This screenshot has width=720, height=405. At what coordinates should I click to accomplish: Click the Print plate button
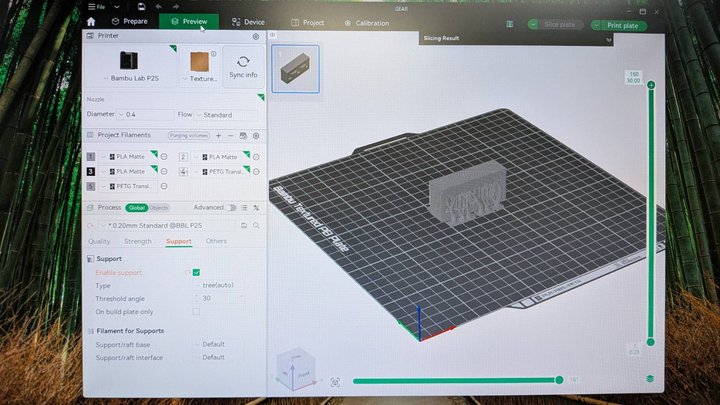623,25
